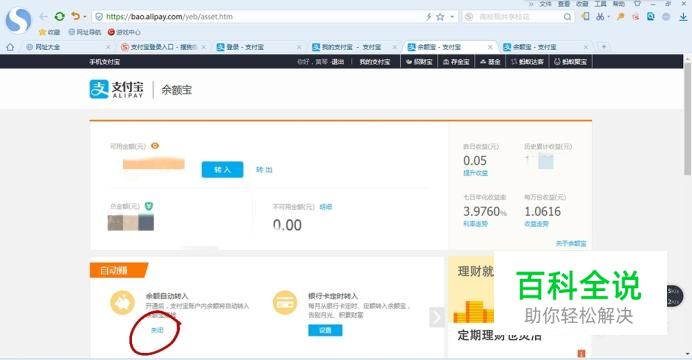Click the lightning speed-mode icon in the address bar
The height and width of the screenshot is (360, 692).
pyautogui.click(x=428, y=17)
